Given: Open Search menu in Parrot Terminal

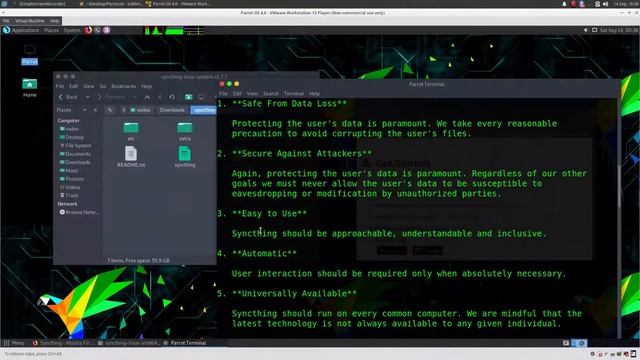Looking at the screenshot, I should [x=271, y=94].
